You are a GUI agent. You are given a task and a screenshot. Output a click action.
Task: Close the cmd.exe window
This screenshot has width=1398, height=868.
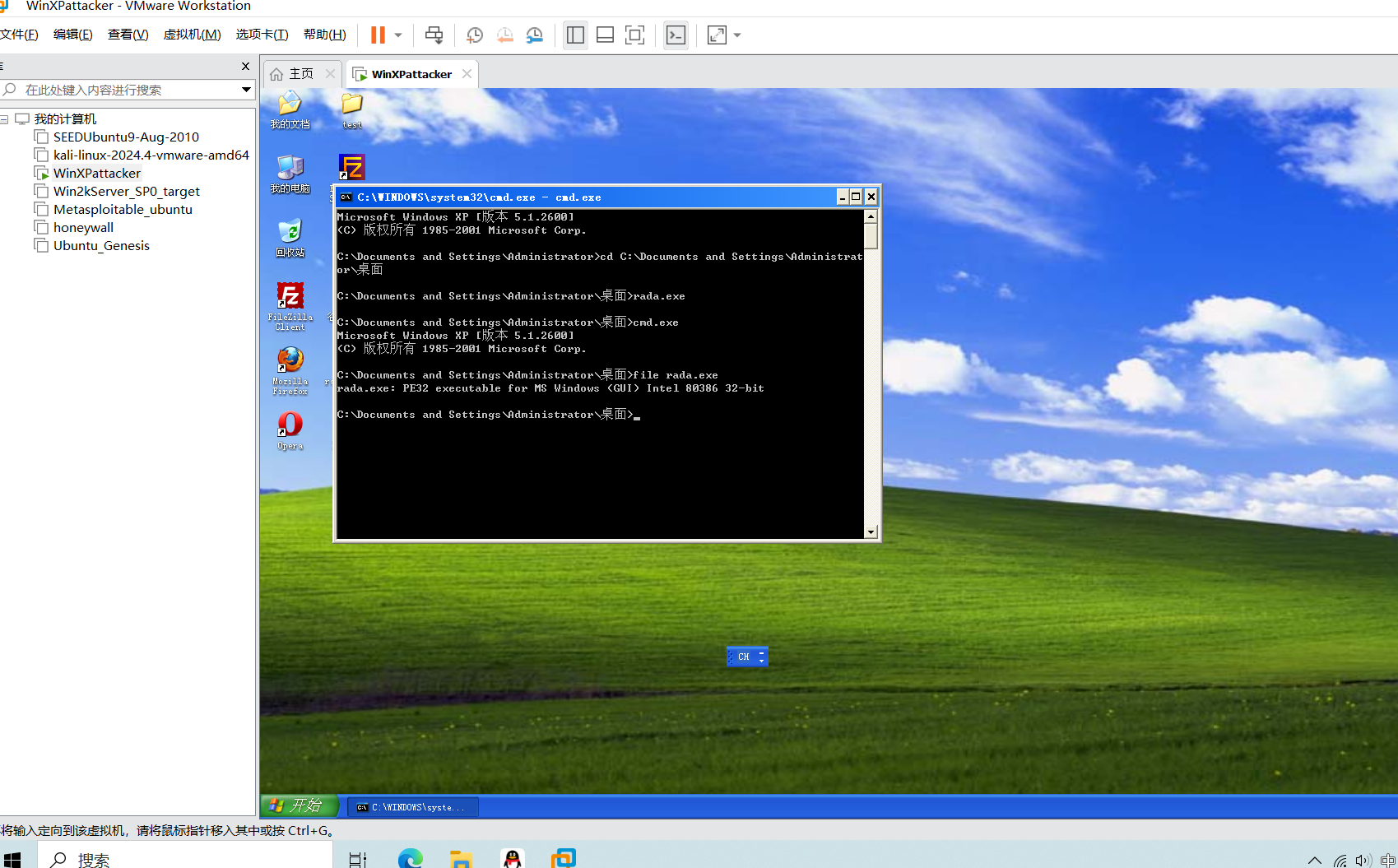[x=871, y=197]
